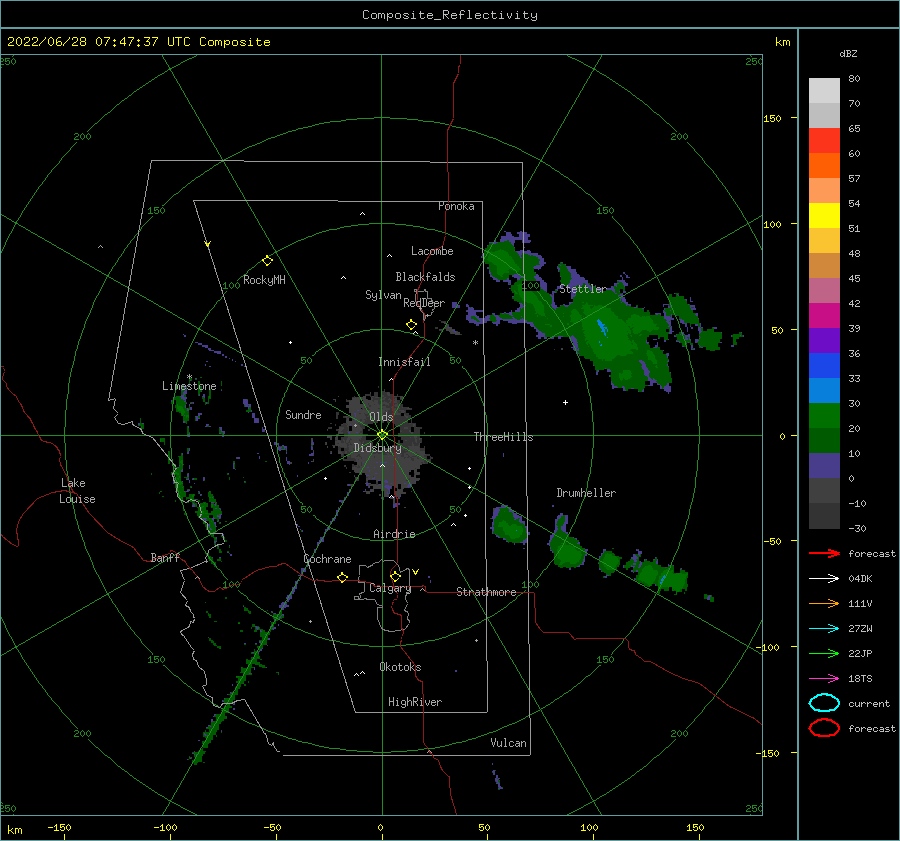Select the bright yellow swatch at 54 dBZ

pyautogui.click(x=824, y=215)
